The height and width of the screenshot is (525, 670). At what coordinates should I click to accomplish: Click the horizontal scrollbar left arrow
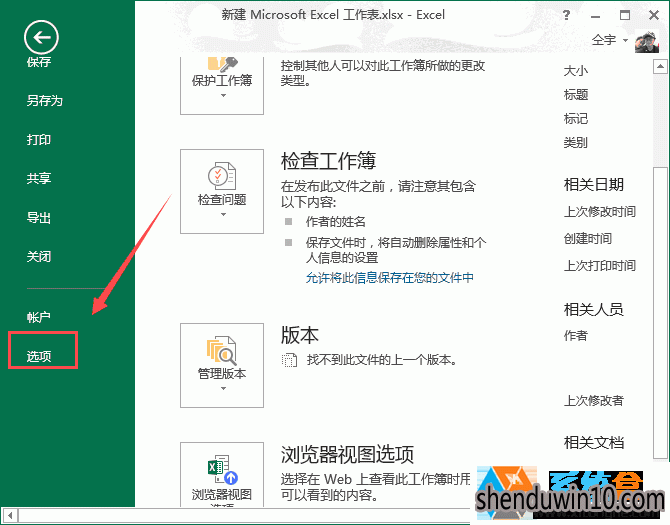[11, 515]
